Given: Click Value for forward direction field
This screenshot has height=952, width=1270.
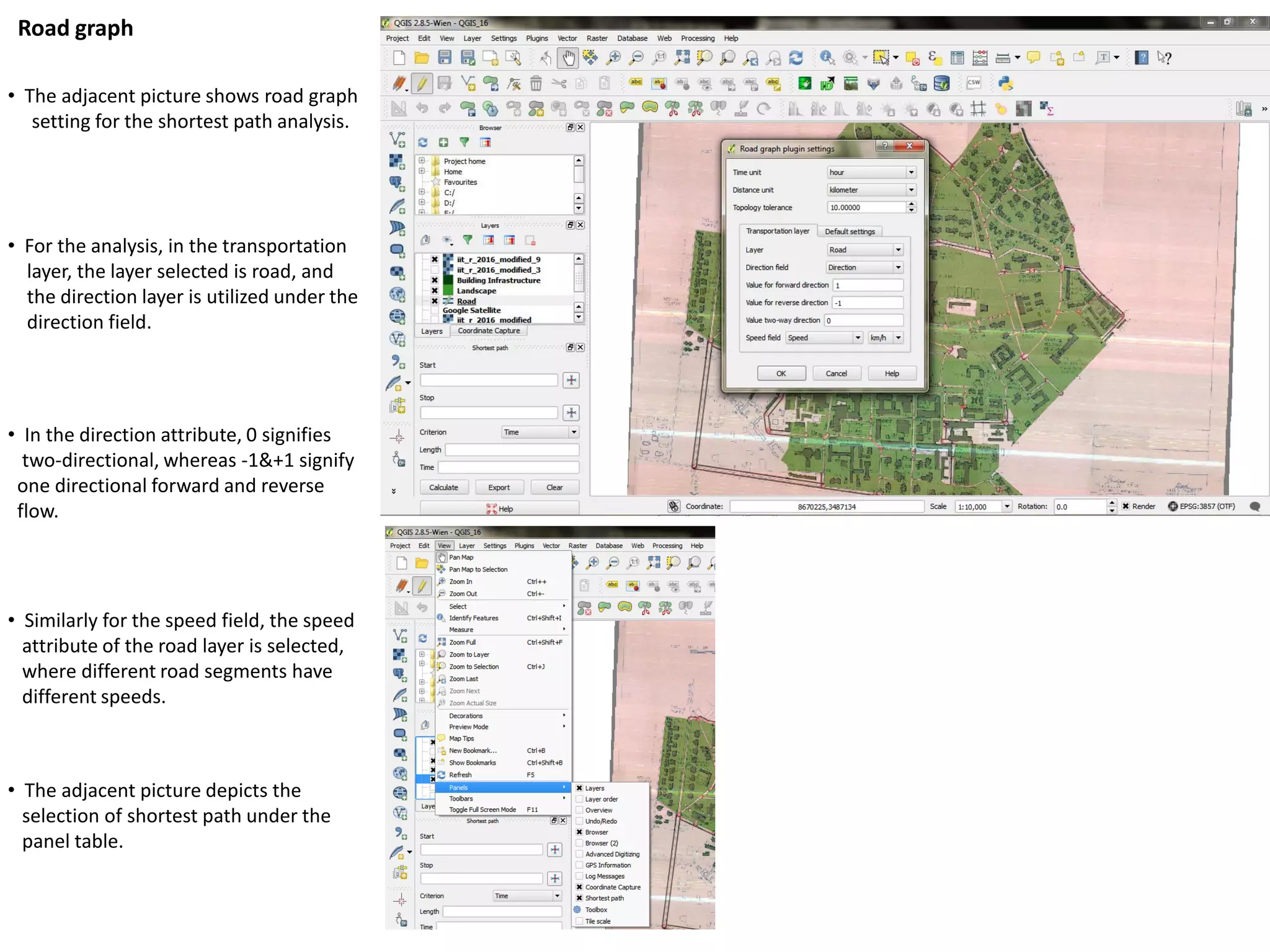Looking at the screenshot, I should click(x=868, y=285).
